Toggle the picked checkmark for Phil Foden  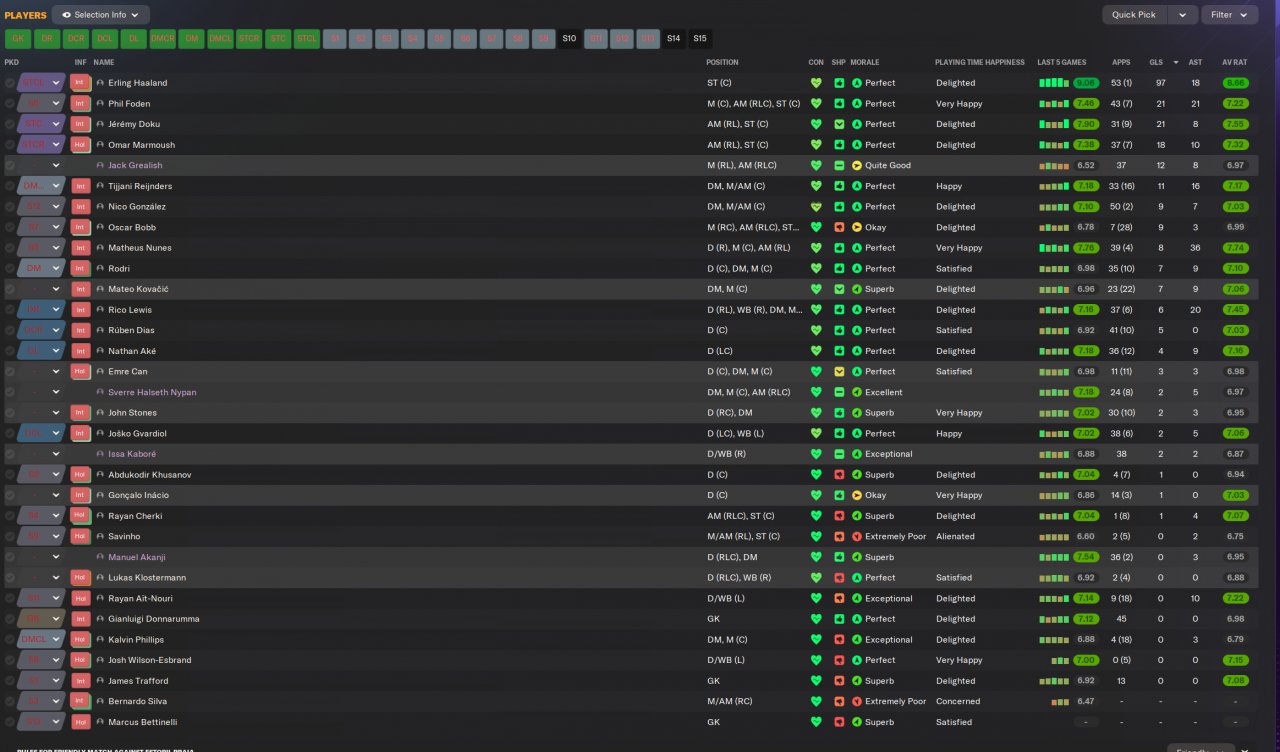(x=10, y=104)
